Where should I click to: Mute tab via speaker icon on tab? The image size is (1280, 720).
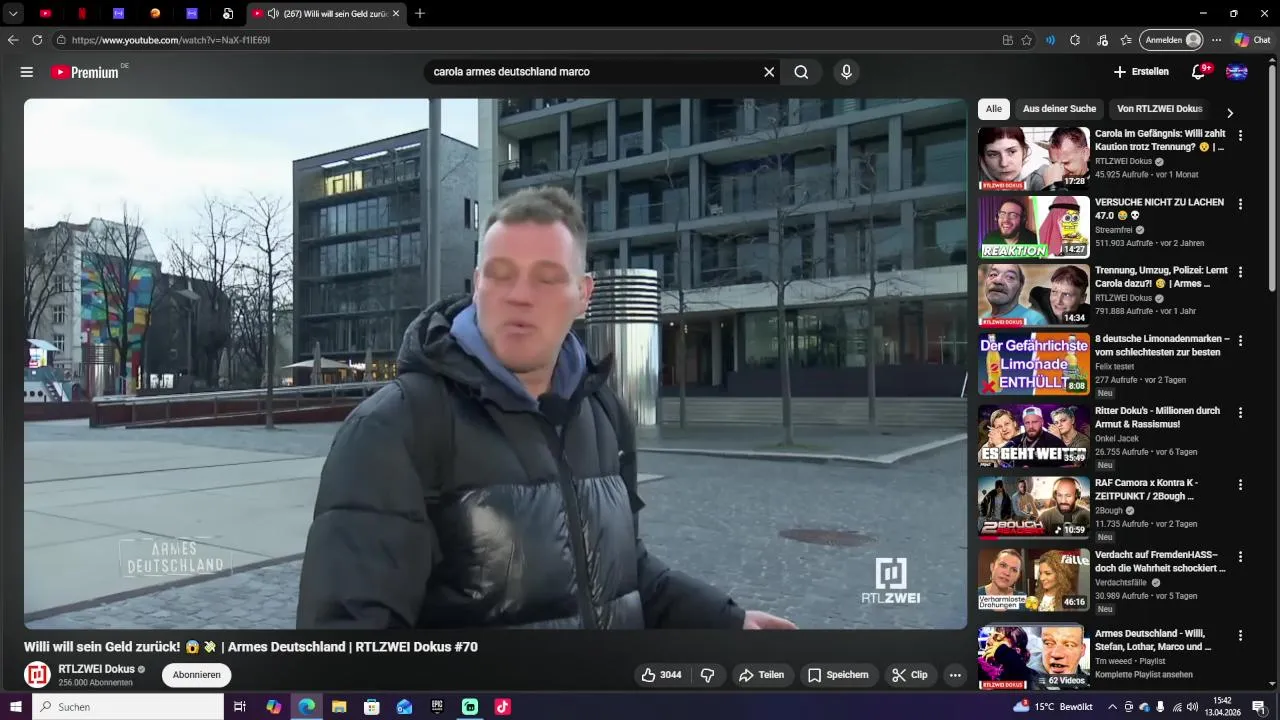tap(273, 14)
